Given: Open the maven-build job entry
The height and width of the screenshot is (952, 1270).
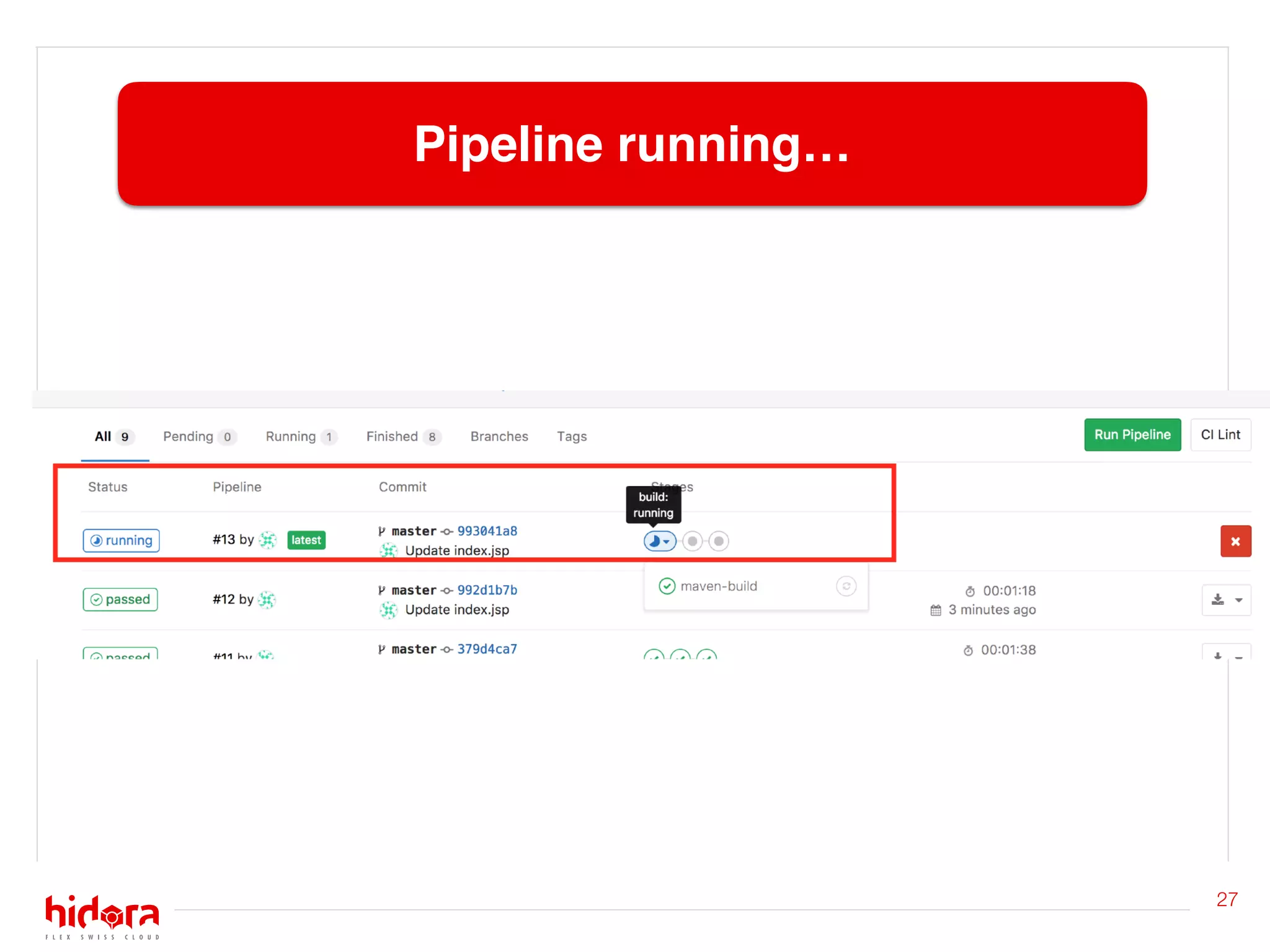Looking at the screenshot, I should pyautogui.click(x=719, y=586).
